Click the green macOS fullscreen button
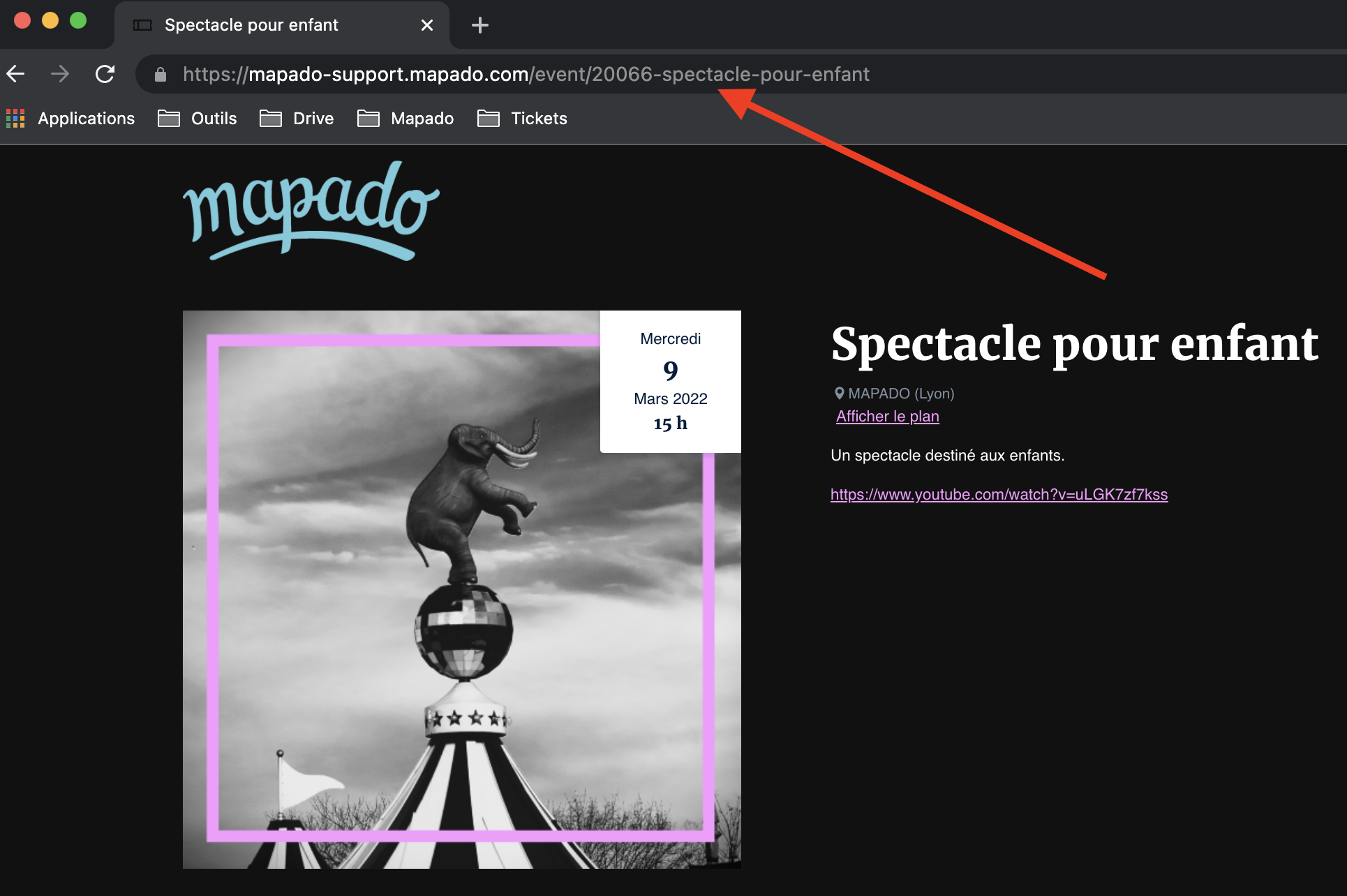The image size is (1347, 896). tap(78, 21)
